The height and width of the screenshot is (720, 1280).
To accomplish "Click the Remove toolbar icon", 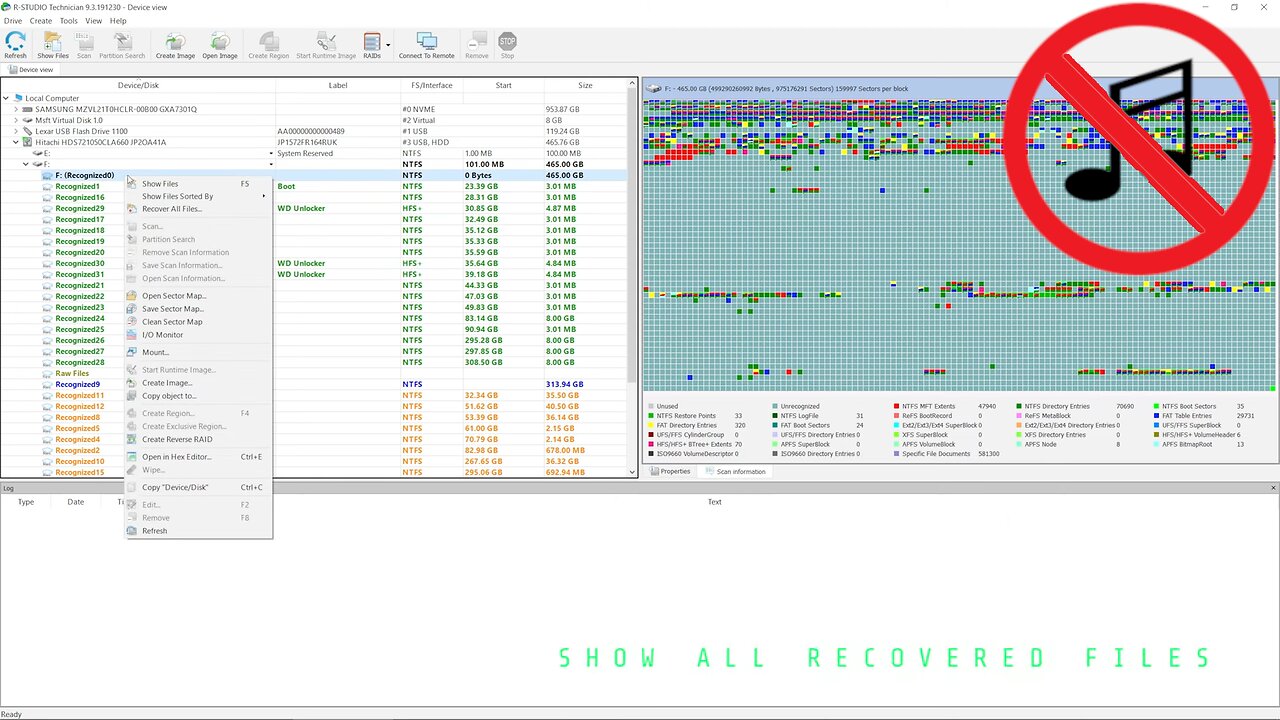I will (x=477, y=45).
